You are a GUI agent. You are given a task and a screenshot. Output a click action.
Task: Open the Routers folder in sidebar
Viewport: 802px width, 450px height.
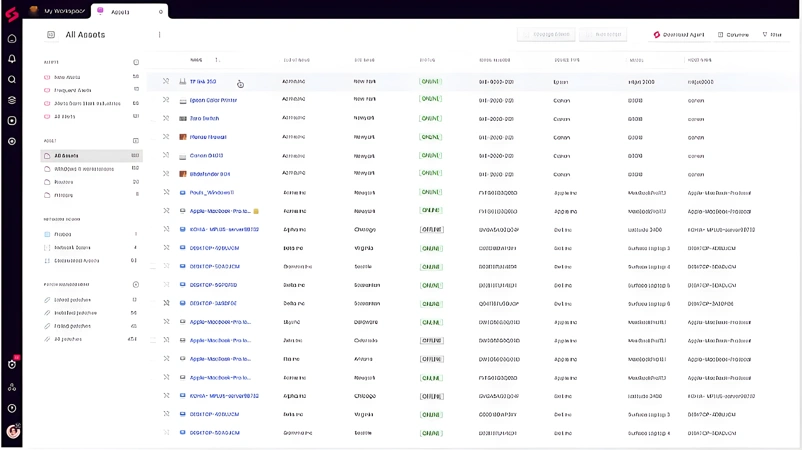point(63,182)
